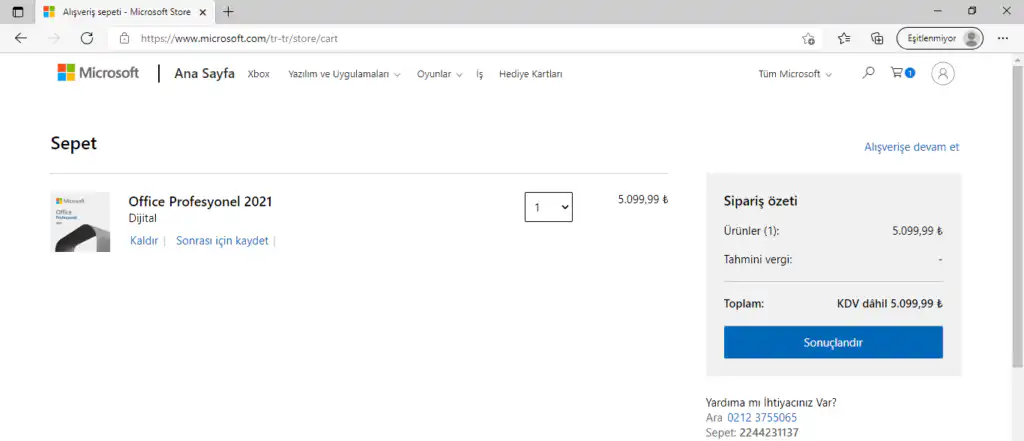Open the search magnifier icon
1024x441 pixels.
coord(868,73)
